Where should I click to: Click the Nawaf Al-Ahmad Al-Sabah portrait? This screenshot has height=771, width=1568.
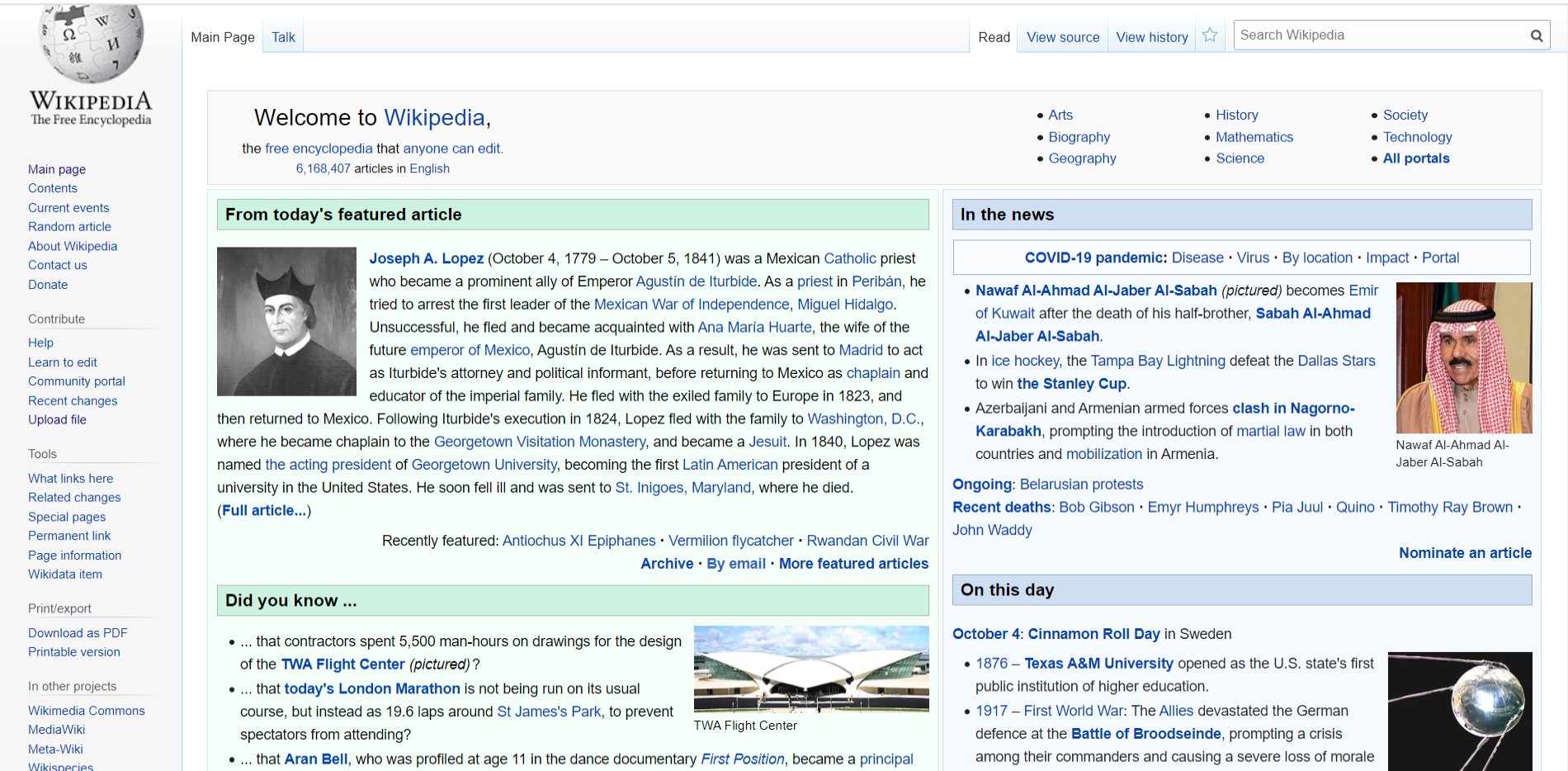click(1463, 357)
